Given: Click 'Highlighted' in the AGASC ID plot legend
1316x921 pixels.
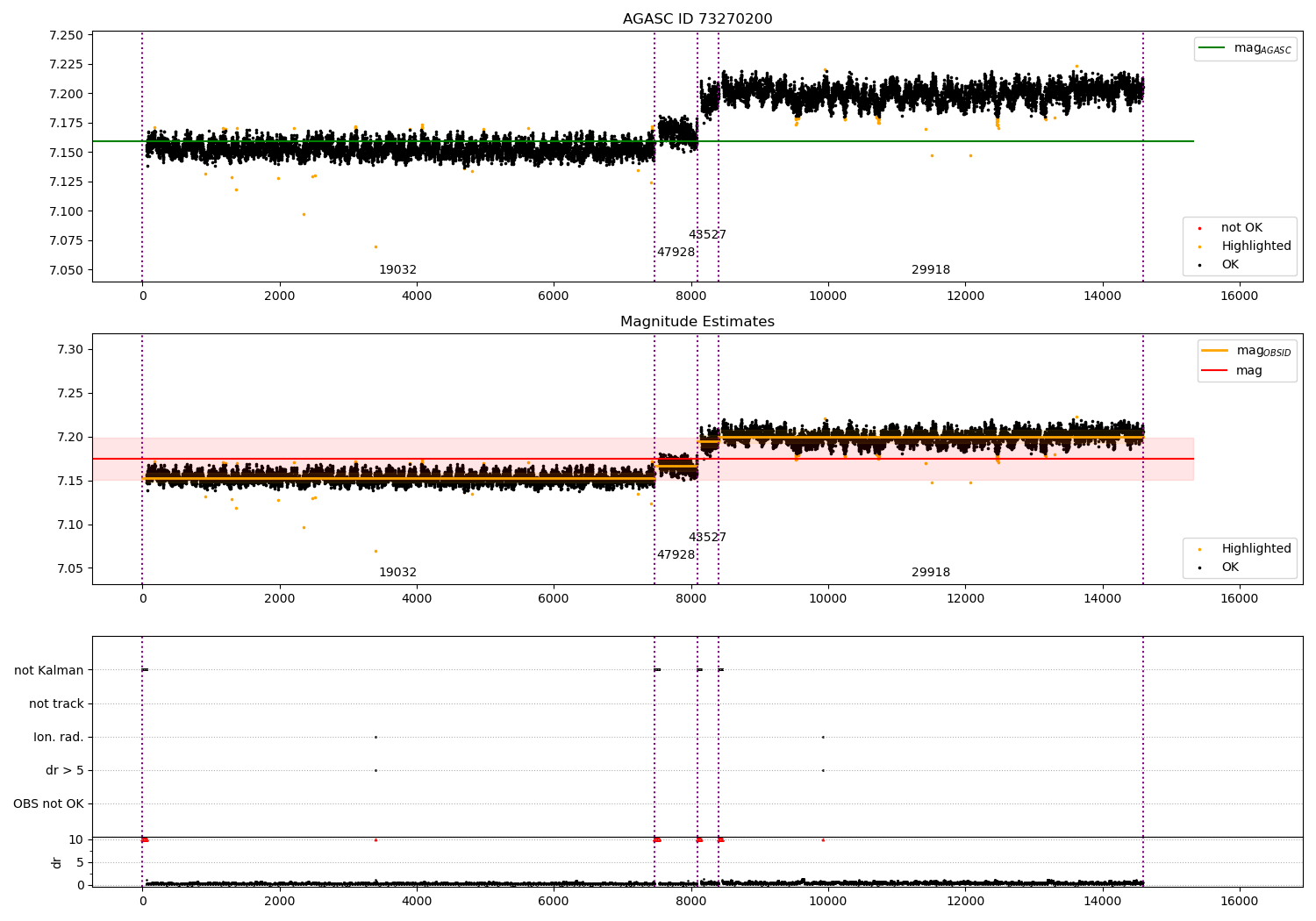Looking at the screenshot, I should coord(1246,246).
